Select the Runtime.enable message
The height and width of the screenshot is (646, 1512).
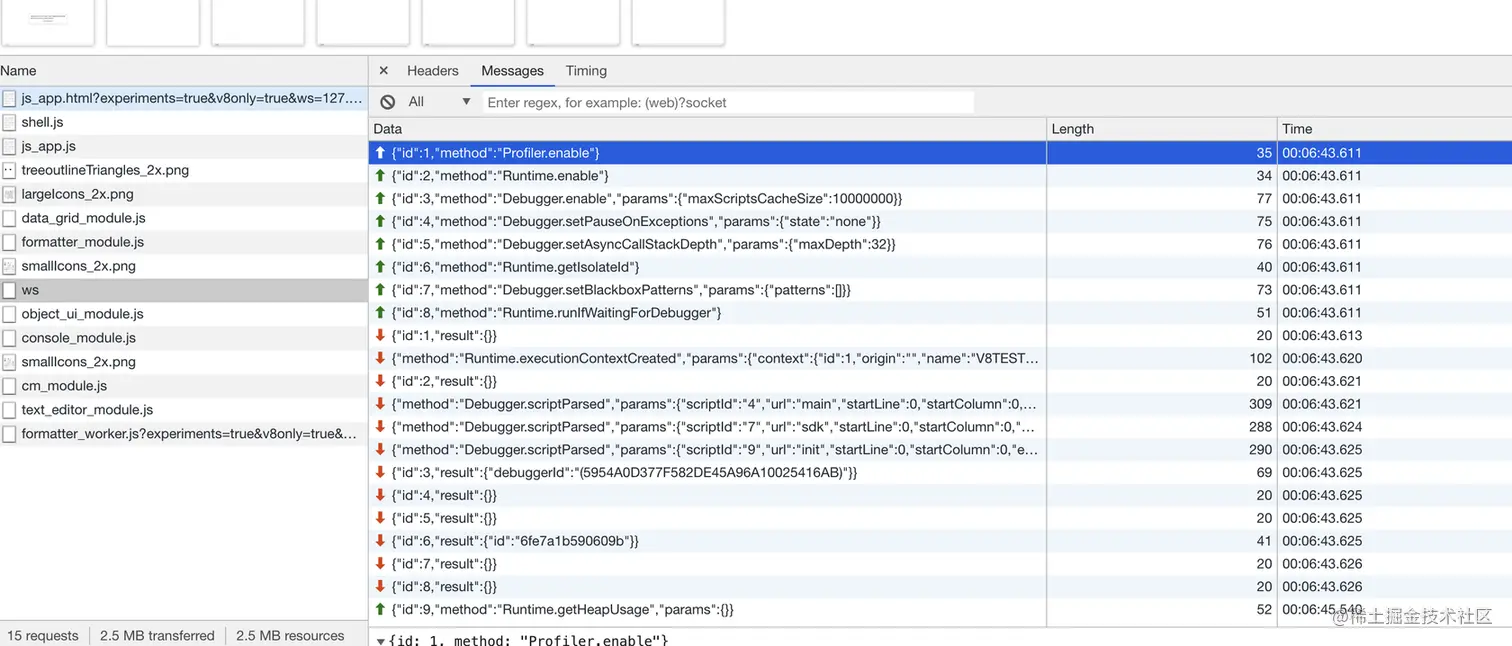[940, 176]
